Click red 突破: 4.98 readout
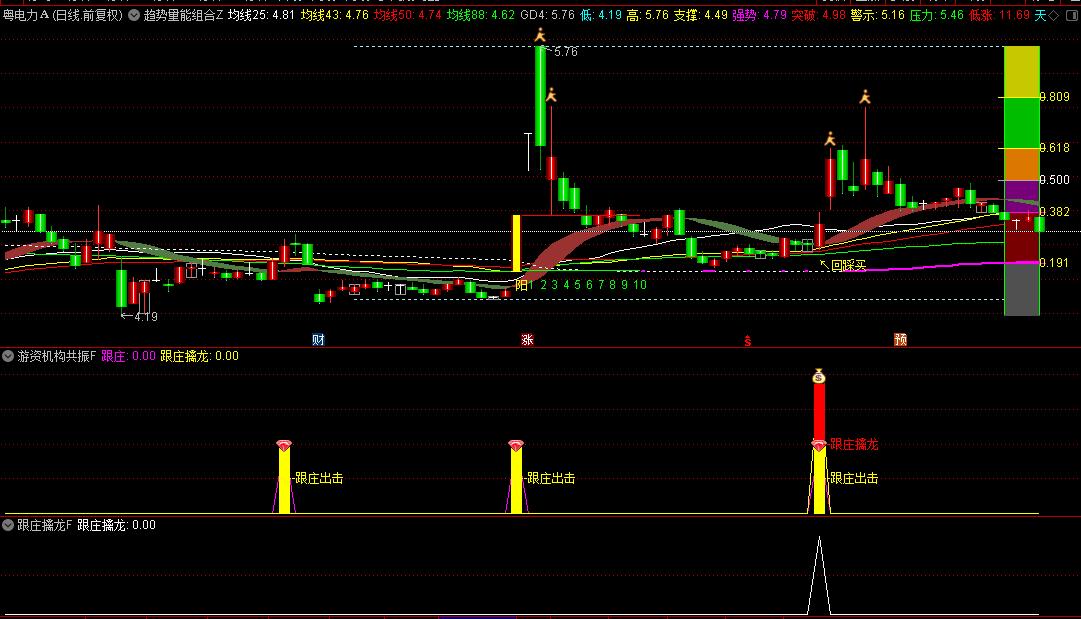 818,15
